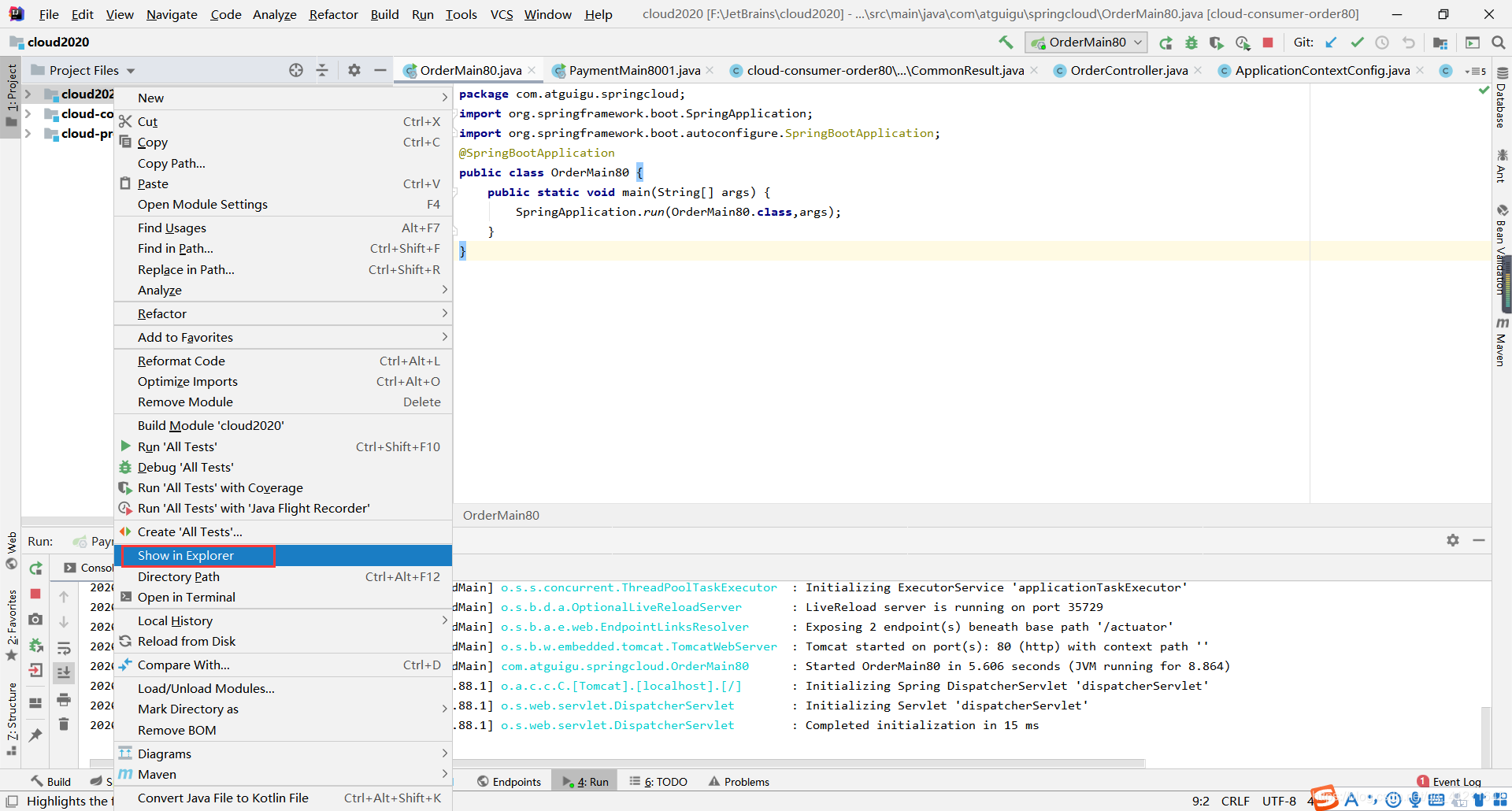Click Git Update Project blue arrow
The image size is (1512, 811).
click(1331, 43)
